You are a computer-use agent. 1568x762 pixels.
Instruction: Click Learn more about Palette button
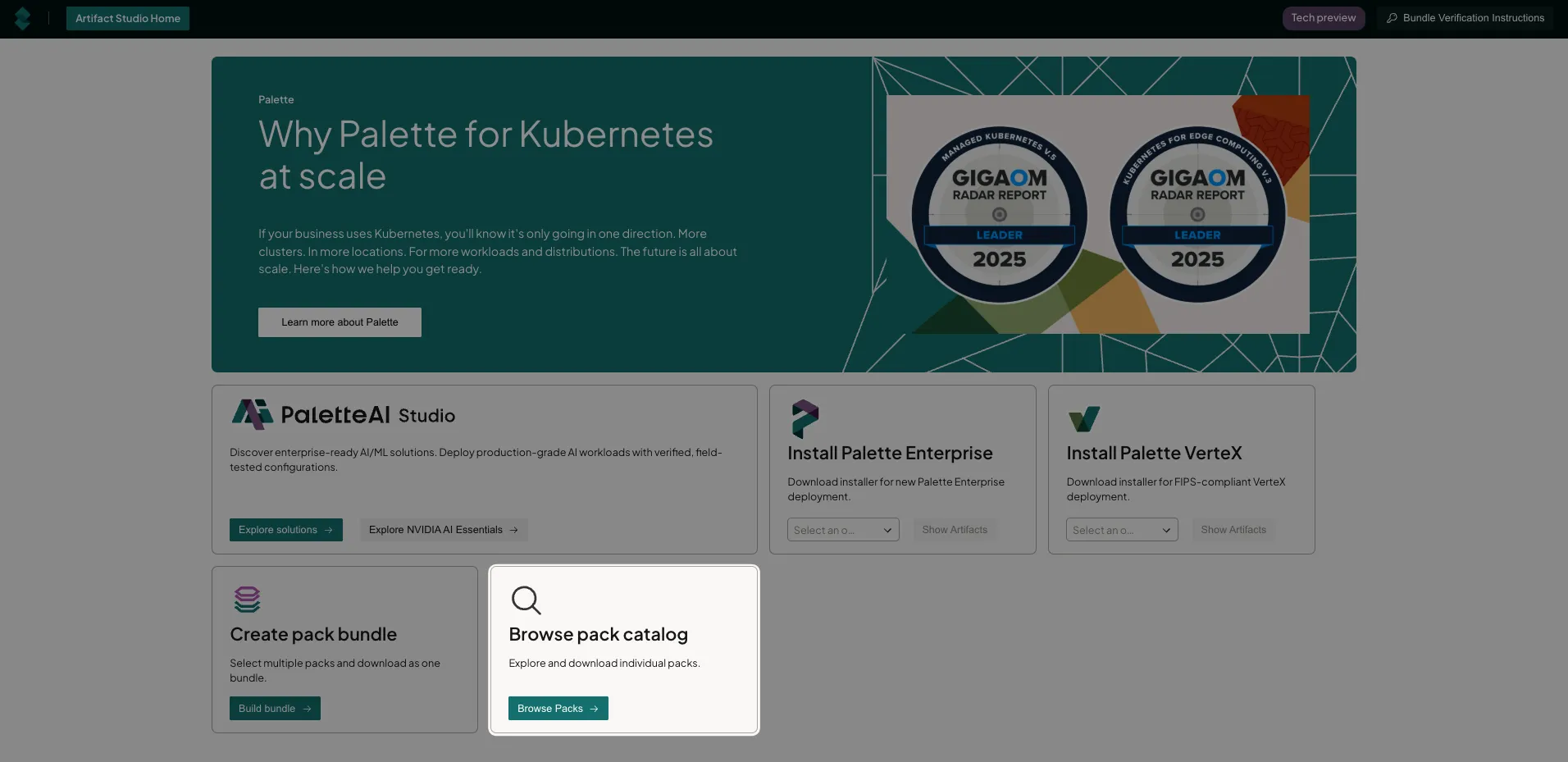[340, 322]
